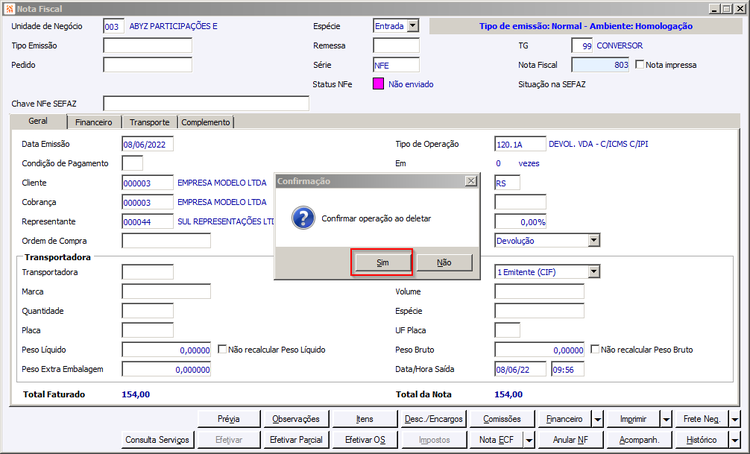Open the 1 Emitente (CIF) dropdown
Screen dimensions: 750x454
(x=594, y=272)
